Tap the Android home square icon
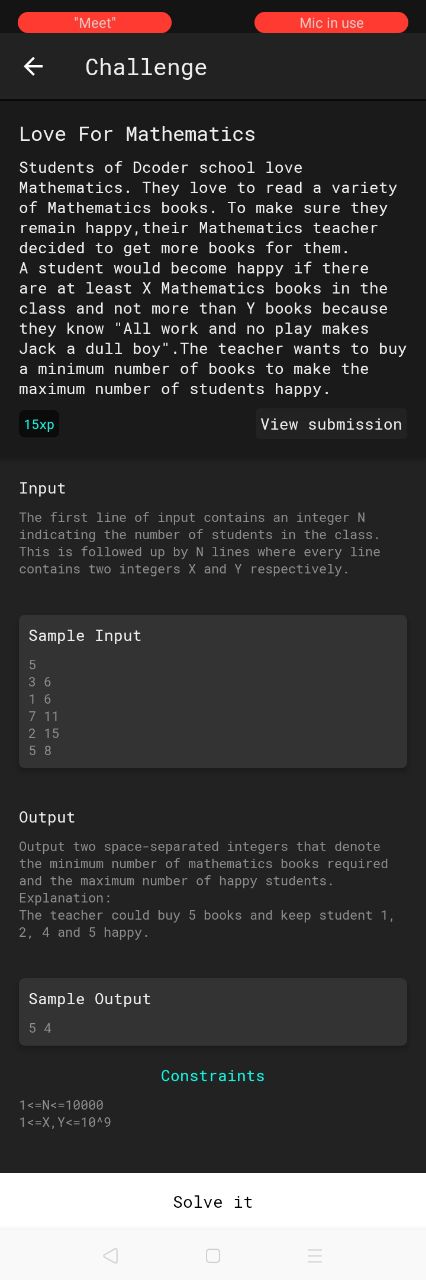Image resolution: width=426 pixels, height=1280 pixels. point(213,1255)
